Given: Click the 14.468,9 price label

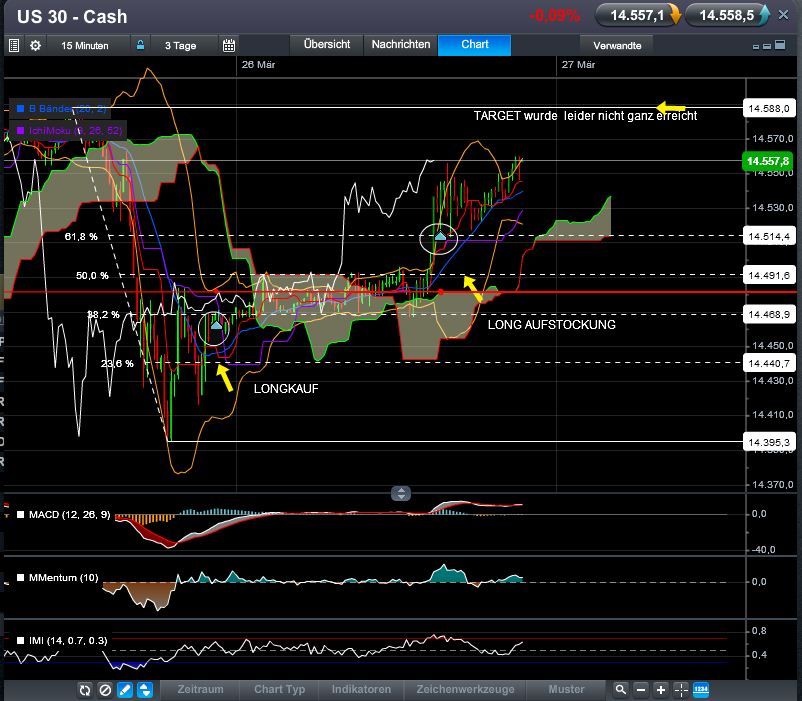Looking at the screenshot, I should (x=769, y=314).
